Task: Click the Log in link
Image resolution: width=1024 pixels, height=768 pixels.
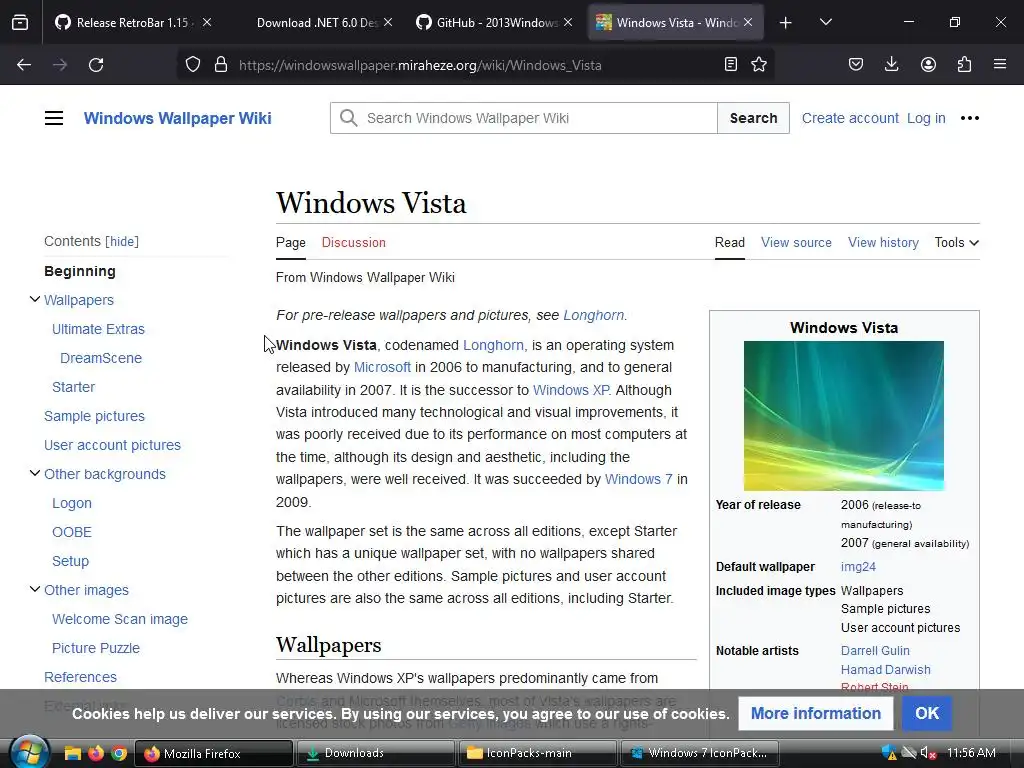Action: (x=926, y=118)
